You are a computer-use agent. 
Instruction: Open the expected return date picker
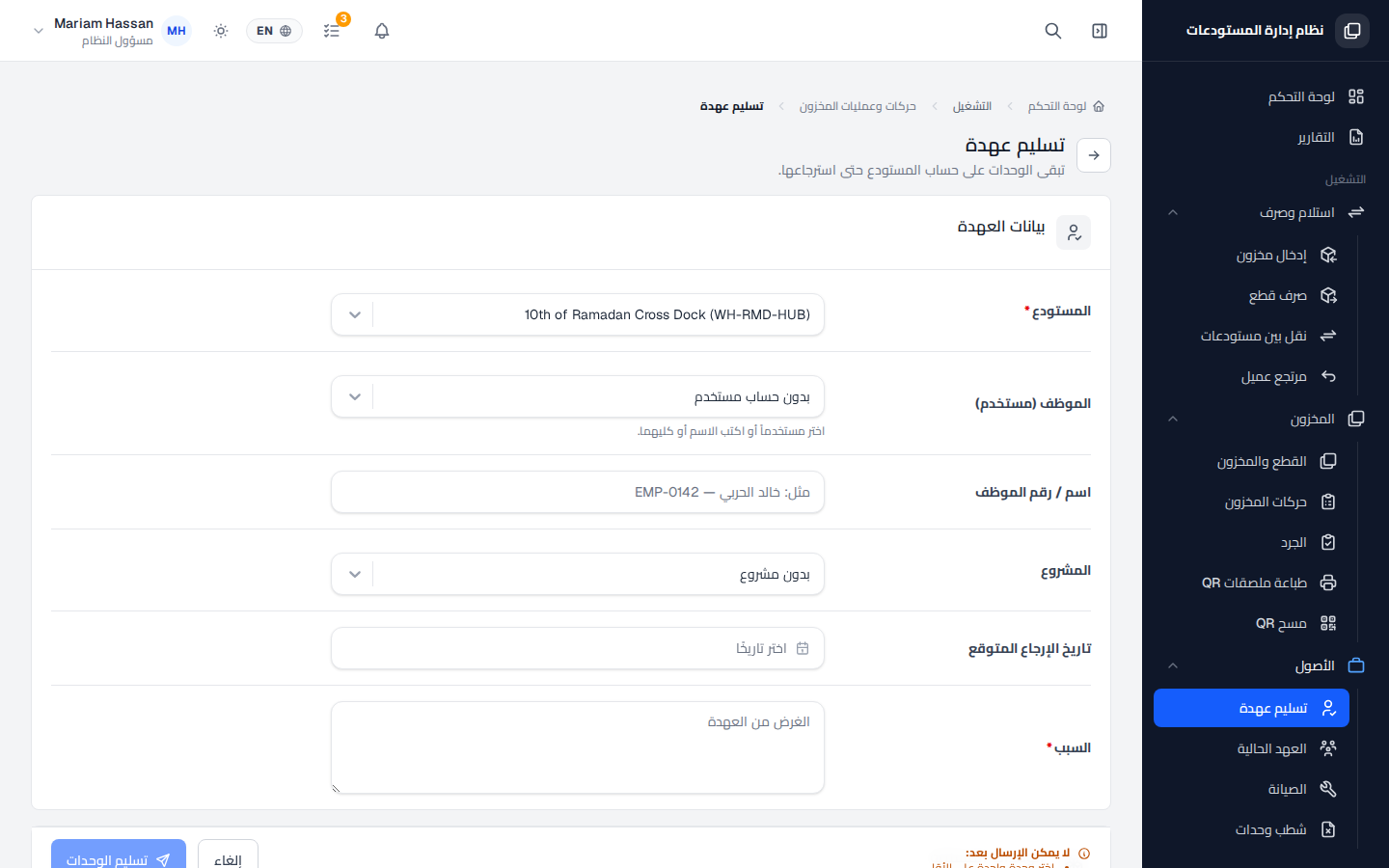point(578,648)
